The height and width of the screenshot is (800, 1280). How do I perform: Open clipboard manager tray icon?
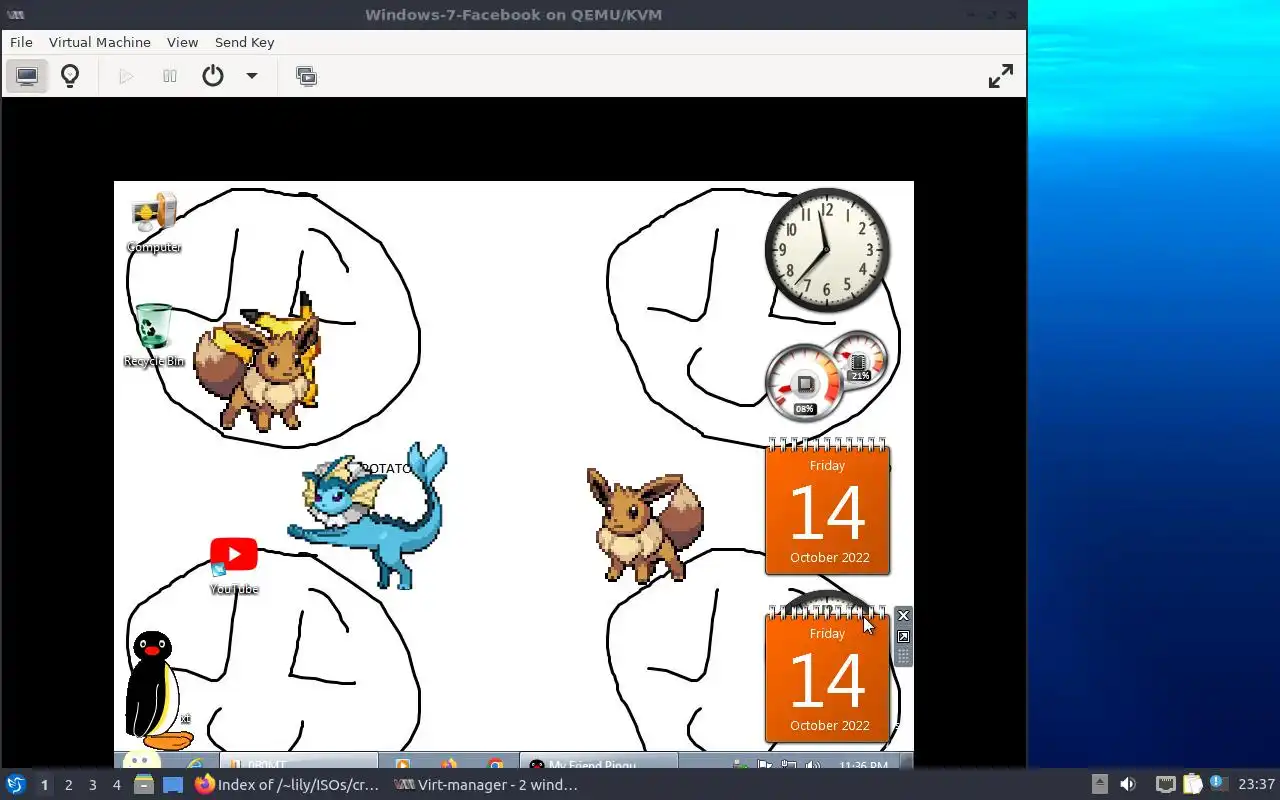point(1192,785)
